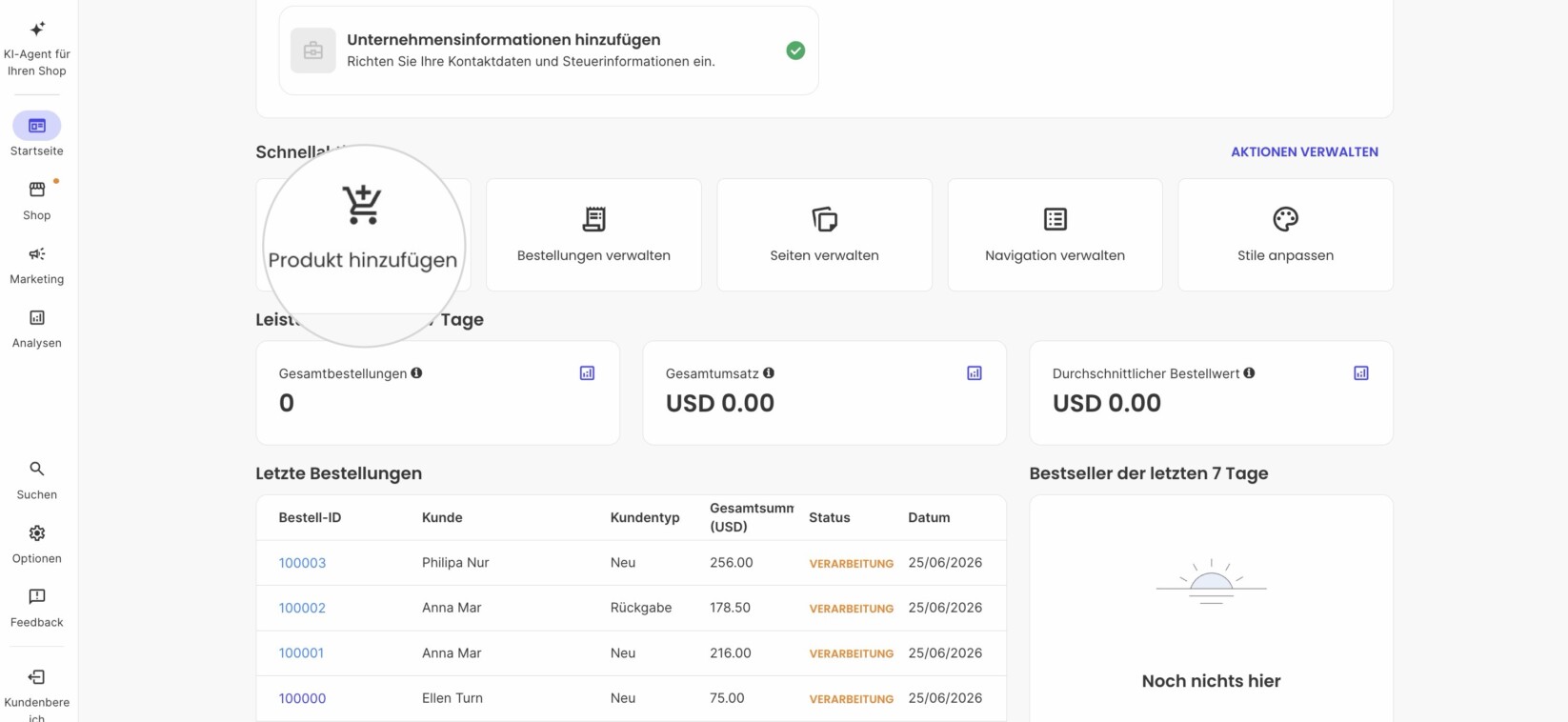
Task: Open Analysen chart icon in sidebar
Action: [37, 317]
